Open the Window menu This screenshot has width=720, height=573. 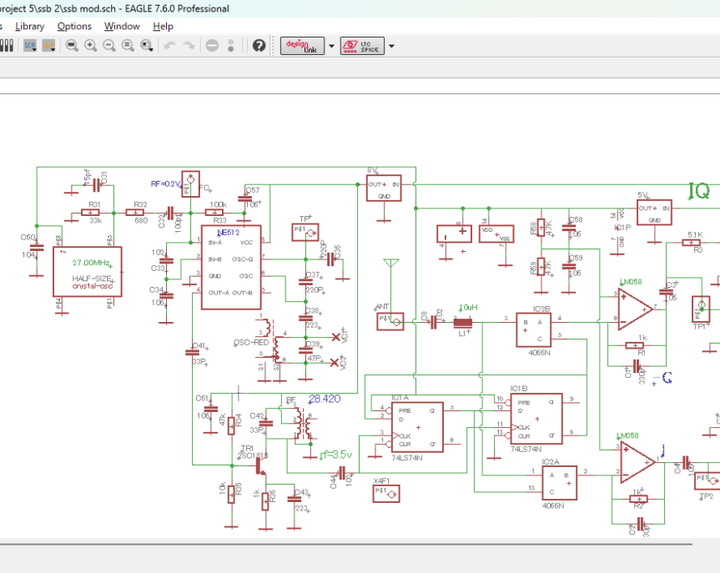tap(122, 26)
